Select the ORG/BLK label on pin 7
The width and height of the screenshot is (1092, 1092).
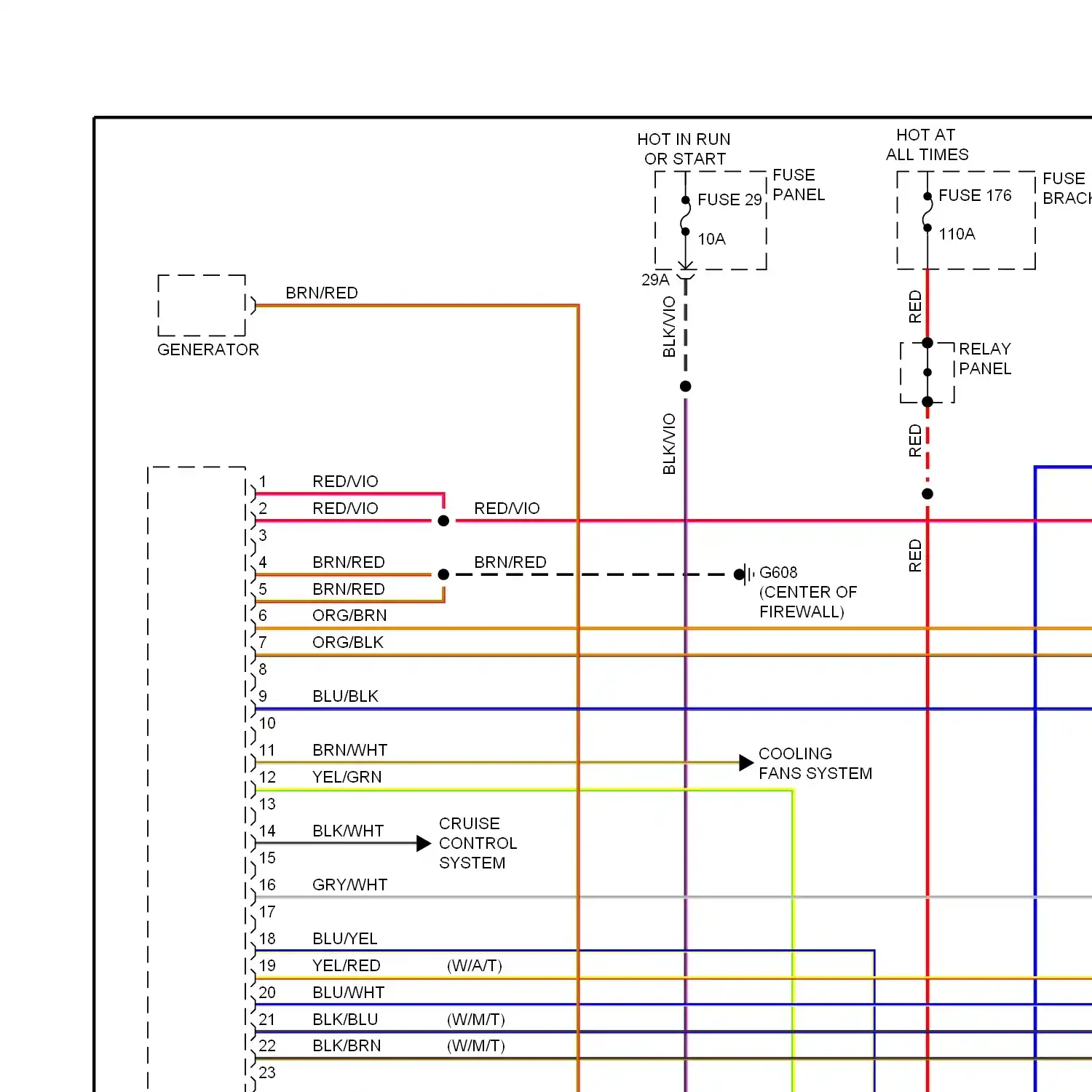pos(348,642)
